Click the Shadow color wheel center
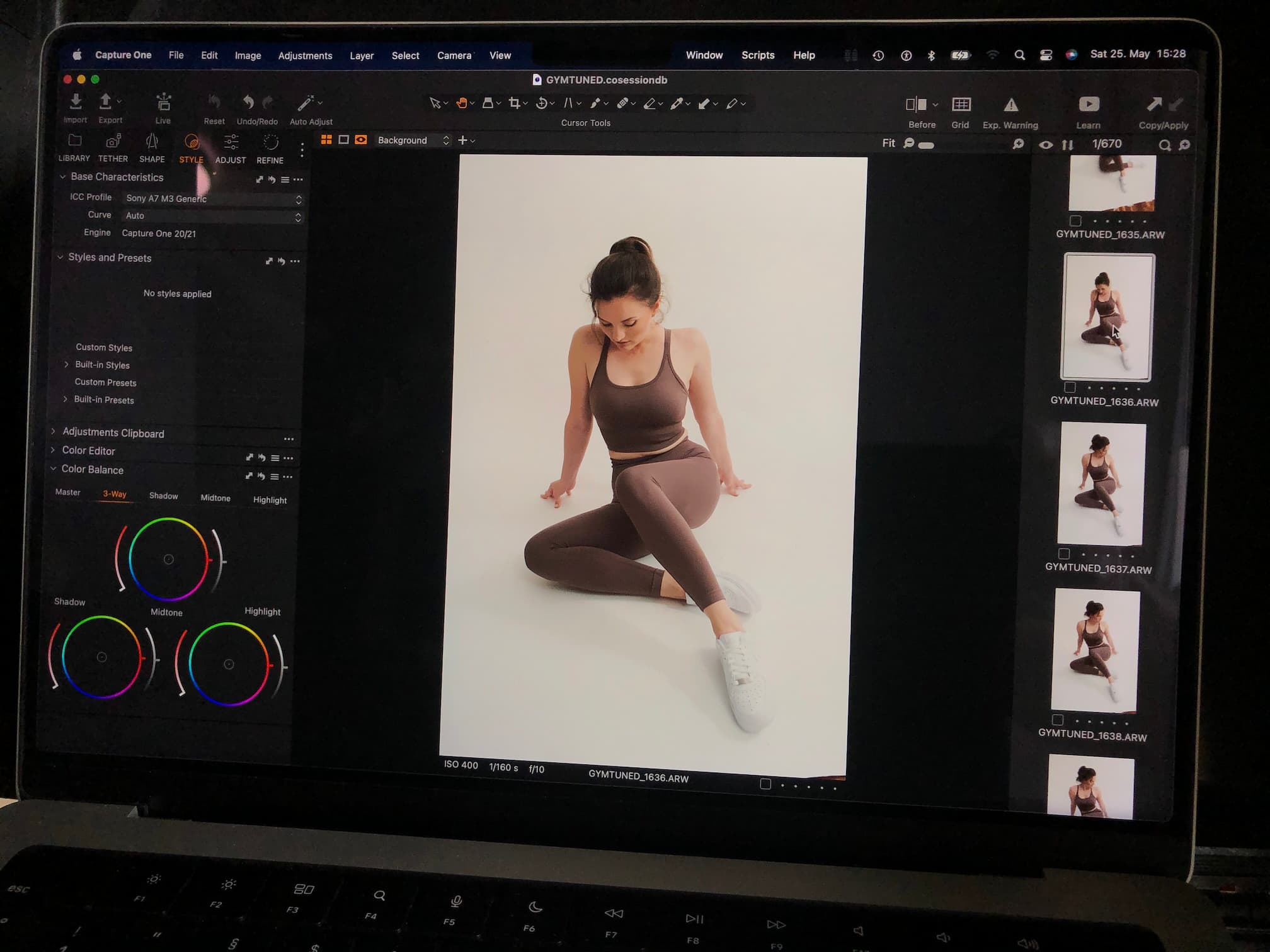The image size is (1270, 952). click(101, 657)
